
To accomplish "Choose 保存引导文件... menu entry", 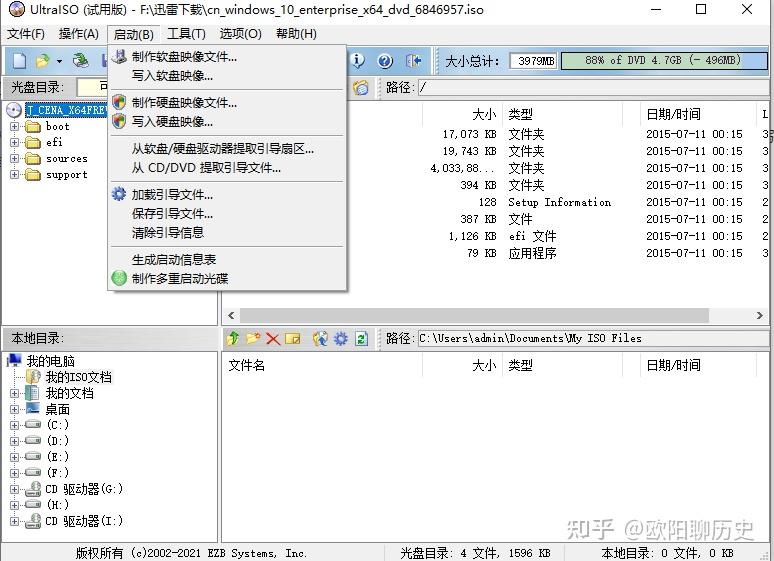I will coord(227,213).
